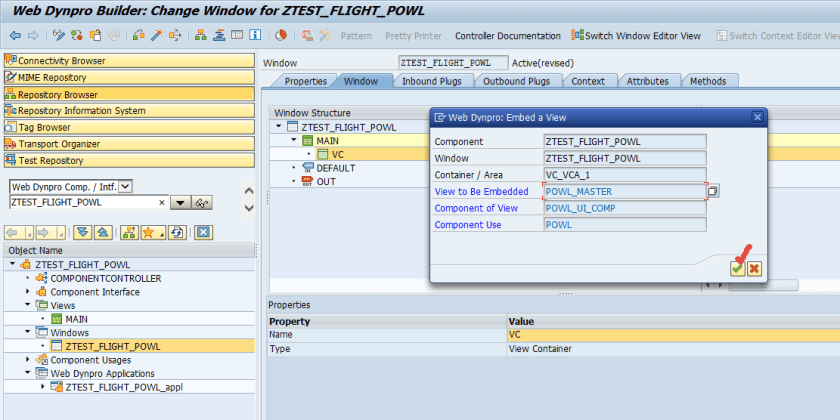Viewport: 840px width, 420px height.
Task: Switch to the Attributes tab
Action: click(x=648, y=81)
